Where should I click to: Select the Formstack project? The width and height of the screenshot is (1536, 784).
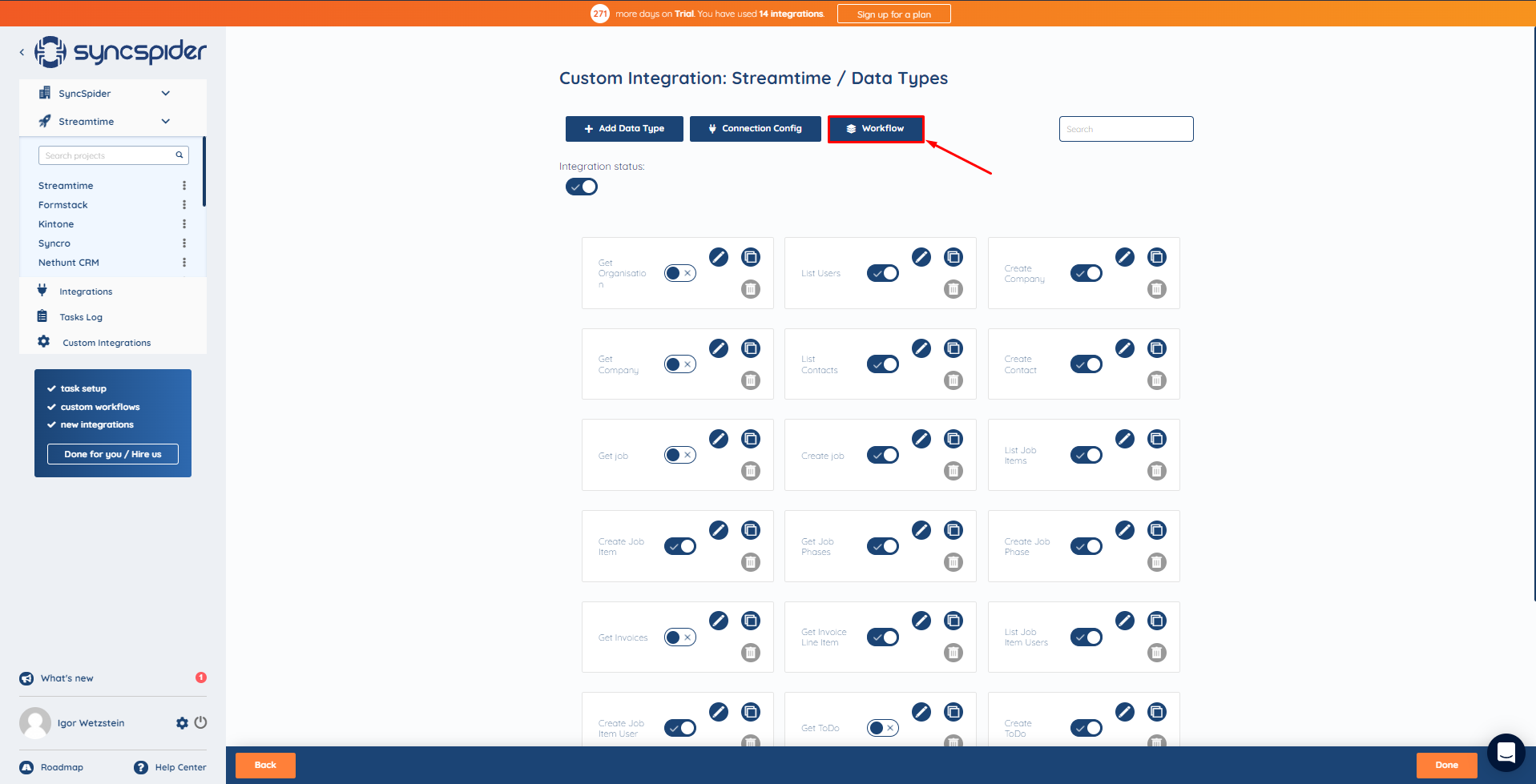coord(63,205)
